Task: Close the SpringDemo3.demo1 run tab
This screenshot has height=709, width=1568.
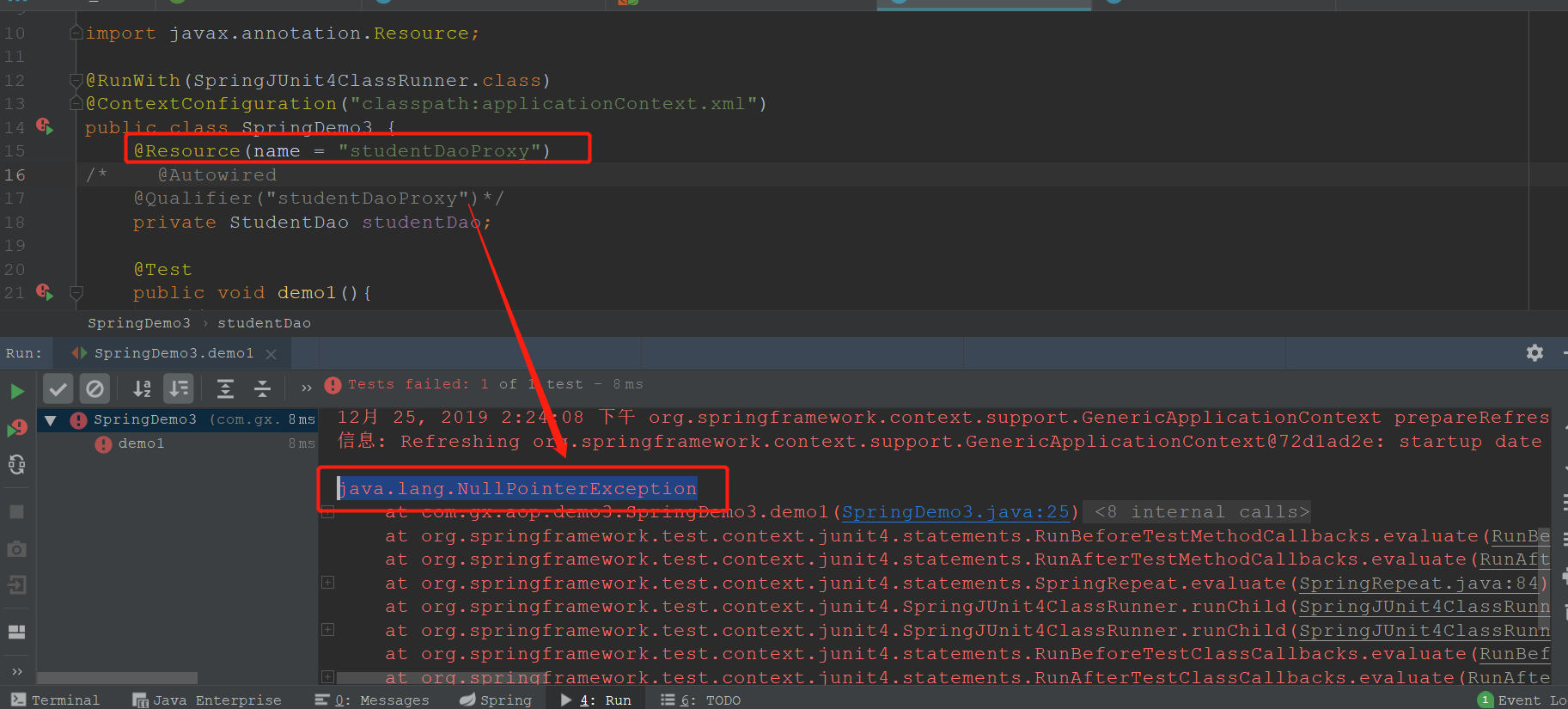Action: (x=272, y=354)
